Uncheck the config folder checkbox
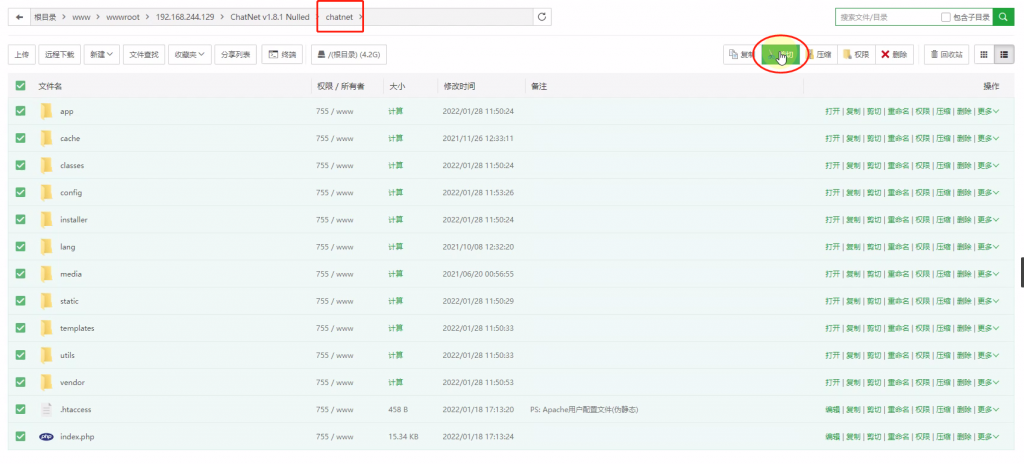This screenshot has height=464, width=1024. click(20, 192)
